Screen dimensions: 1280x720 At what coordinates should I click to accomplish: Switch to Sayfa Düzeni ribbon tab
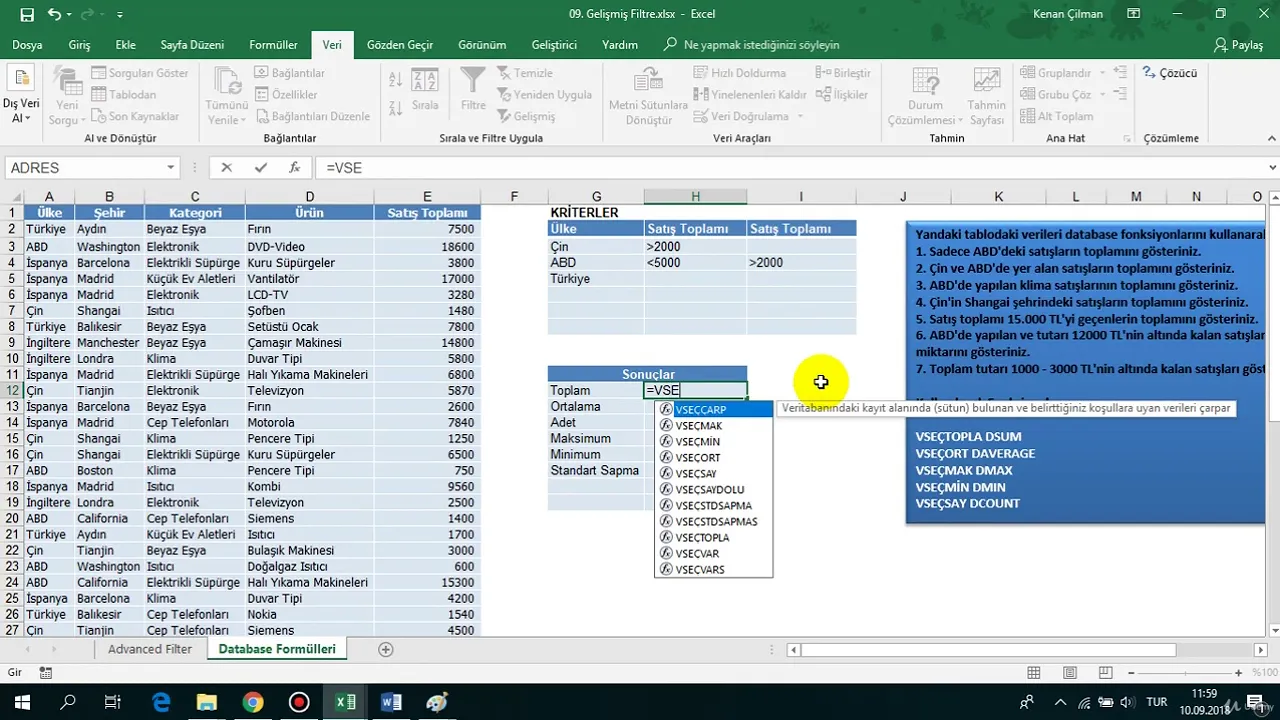click(x=192, y=45)
